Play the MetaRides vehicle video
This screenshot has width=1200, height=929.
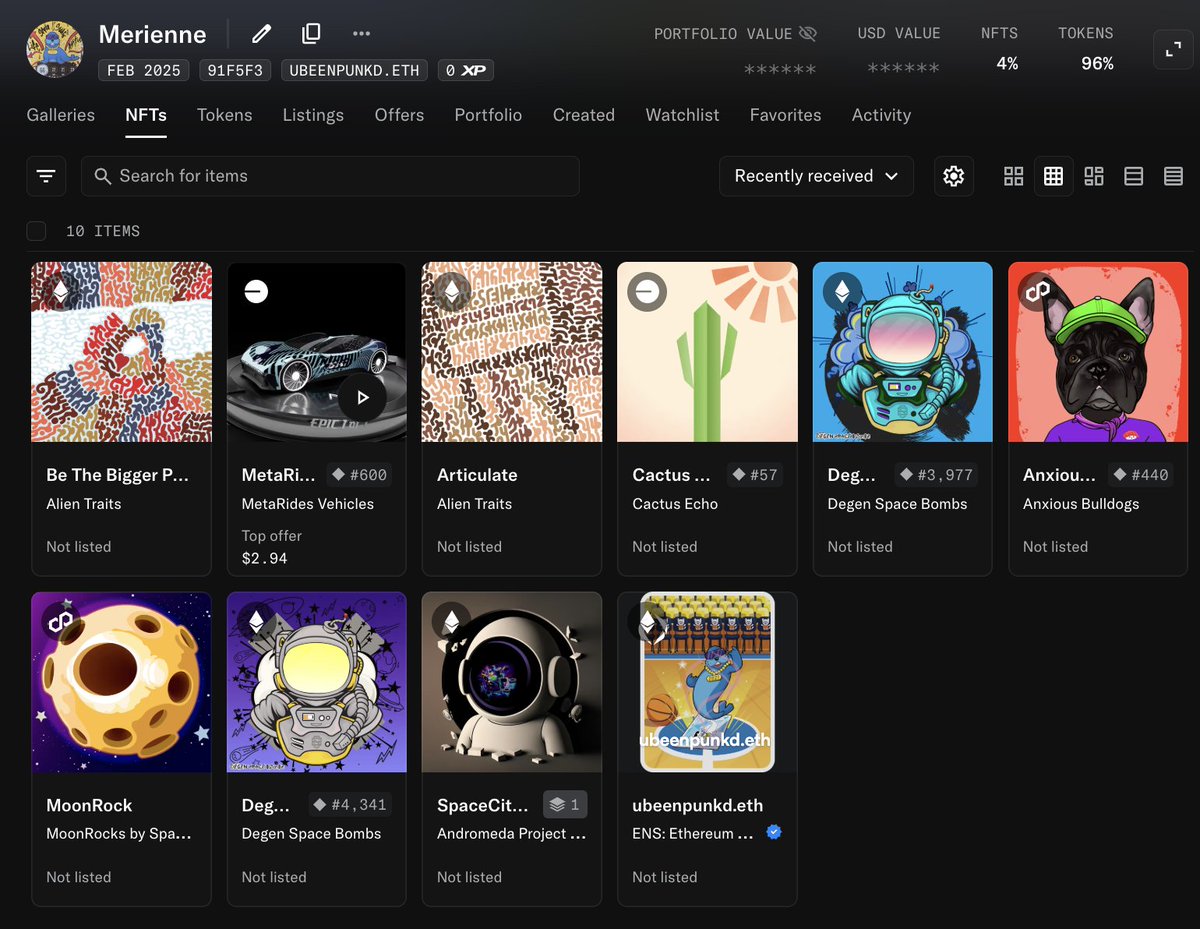pos(362,397)
